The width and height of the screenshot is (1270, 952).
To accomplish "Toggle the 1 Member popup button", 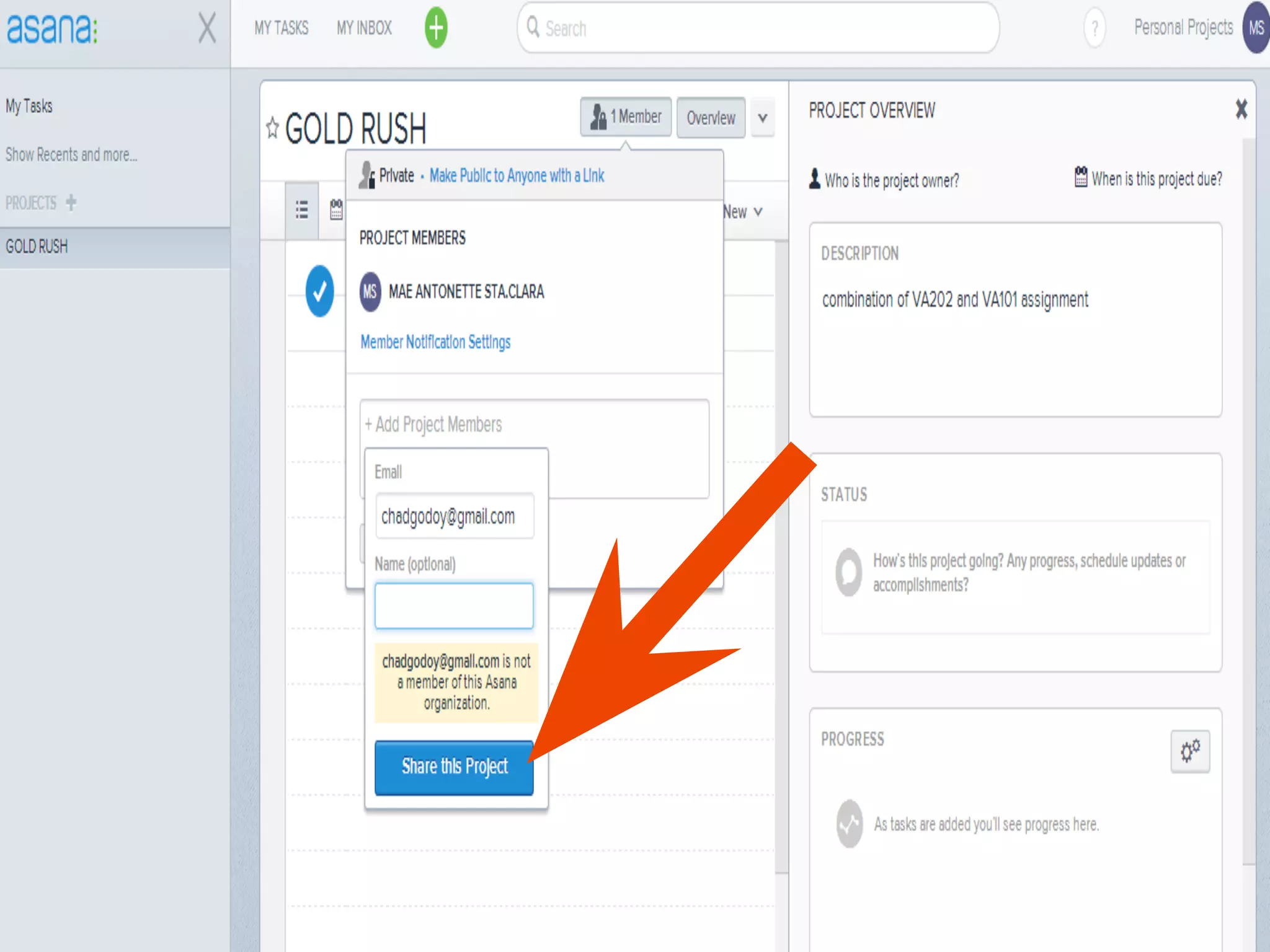I will pos(626,117).
